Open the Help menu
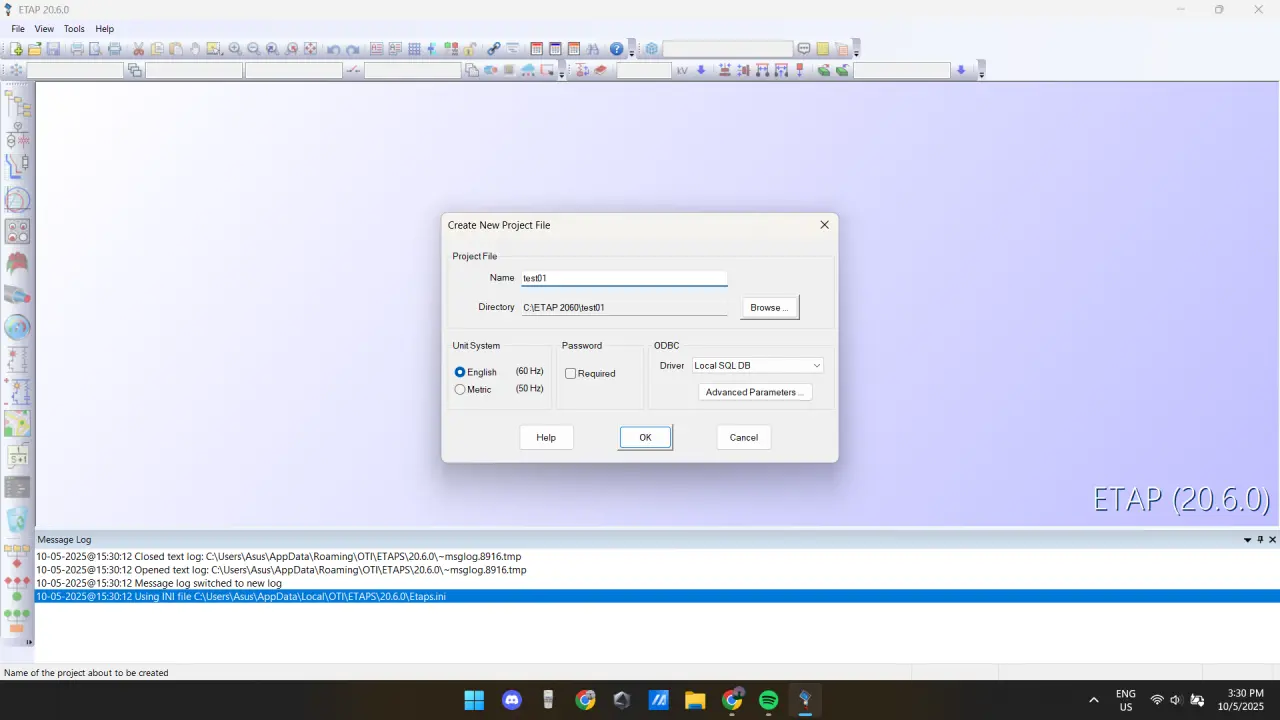Screen dimensions: 1280x720 [x=105, y=29]
